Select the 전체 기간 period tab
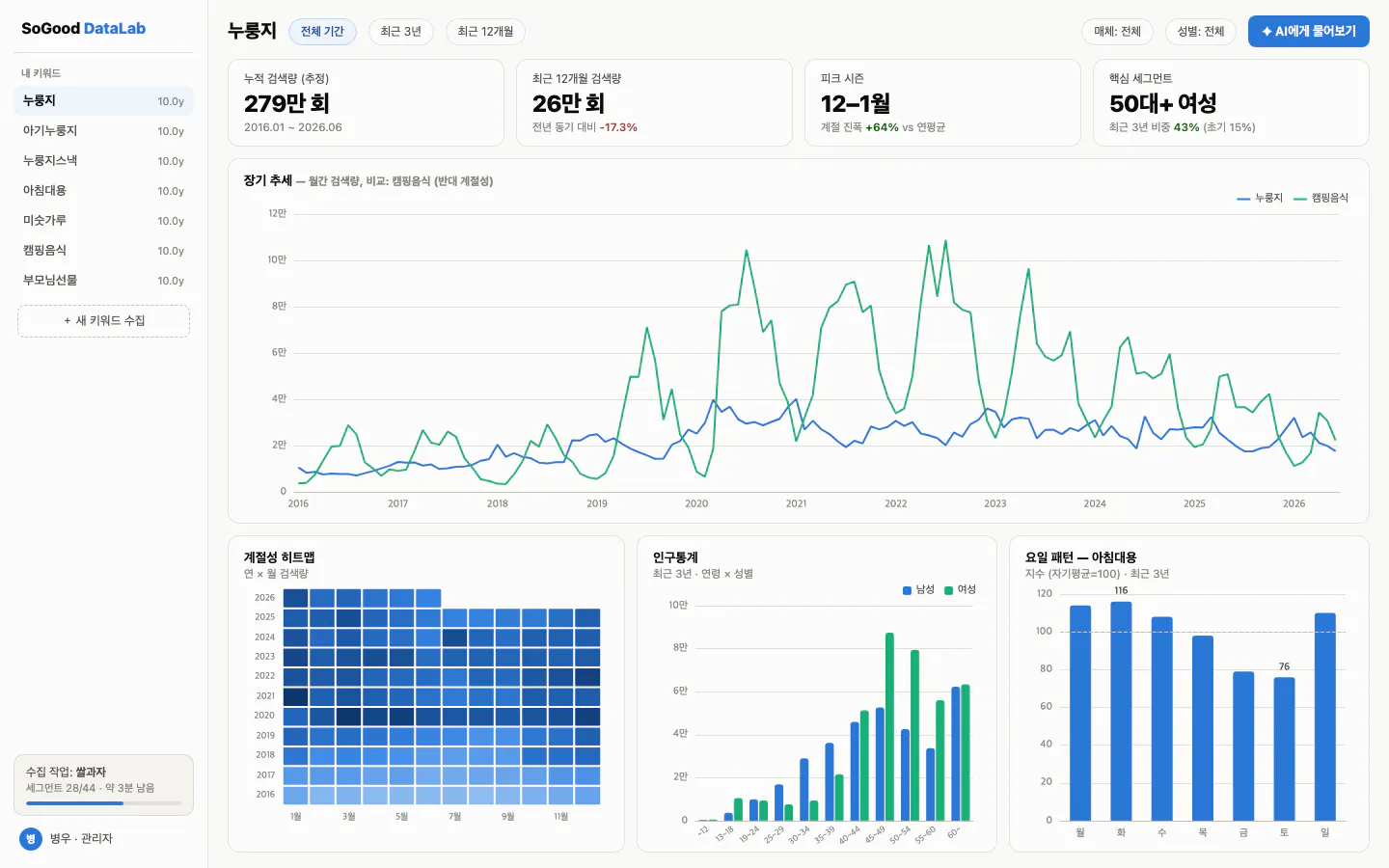This screenshot has width=1389, height=868. [322, 32]
